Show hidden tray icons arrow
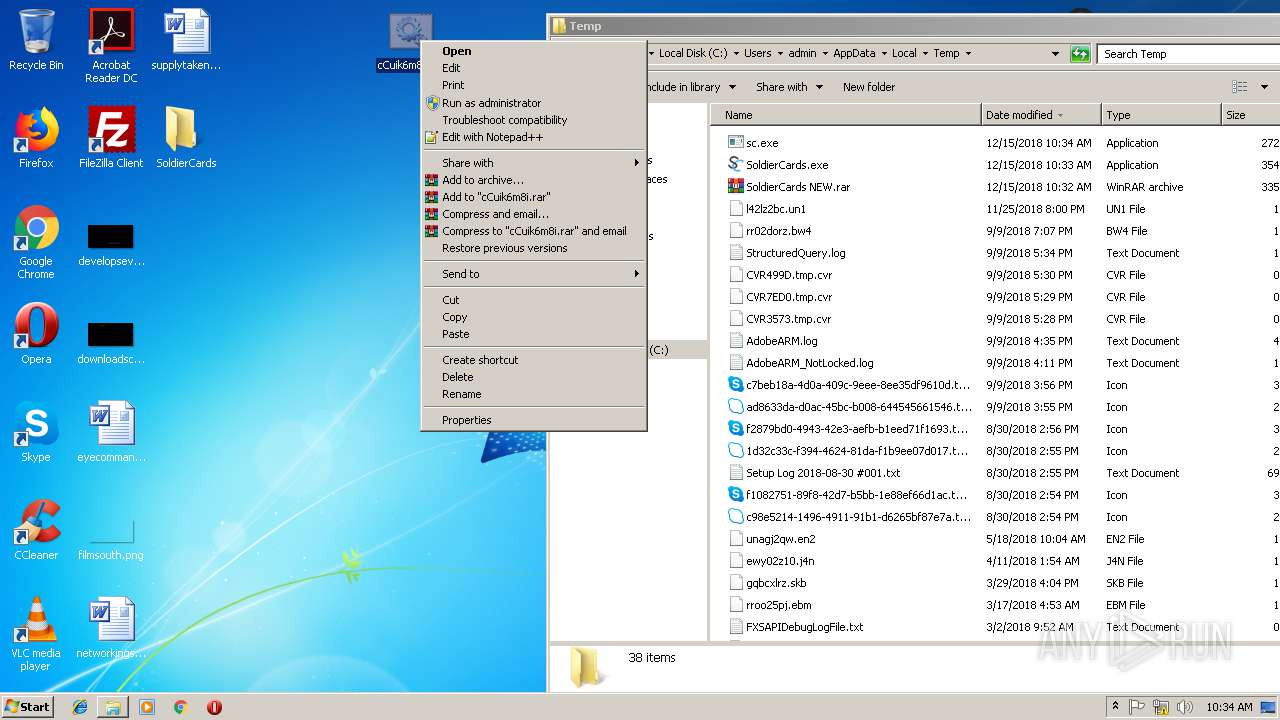 1115,707
